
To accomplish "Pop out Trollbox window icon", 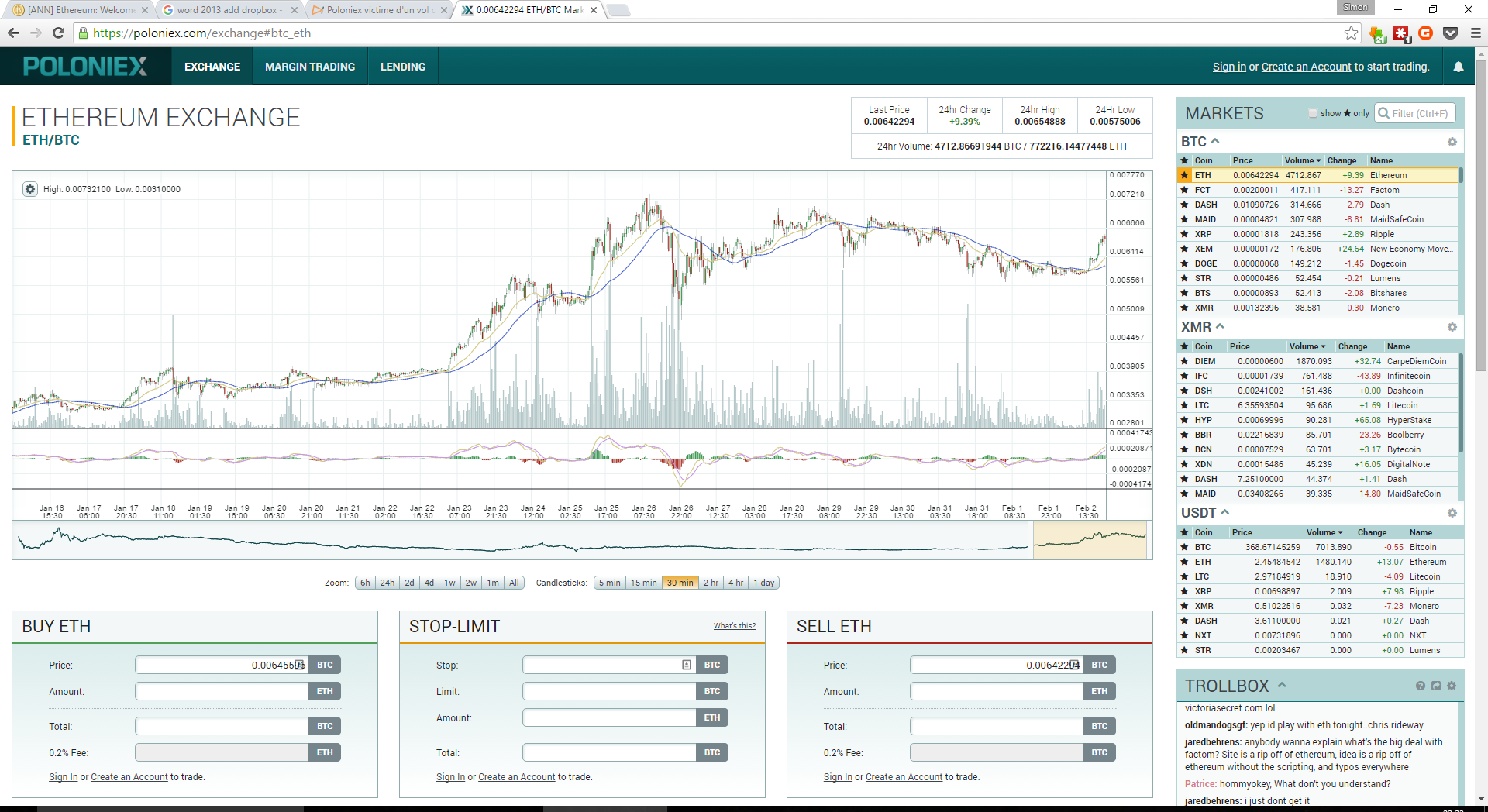I will click(1436, 686).
